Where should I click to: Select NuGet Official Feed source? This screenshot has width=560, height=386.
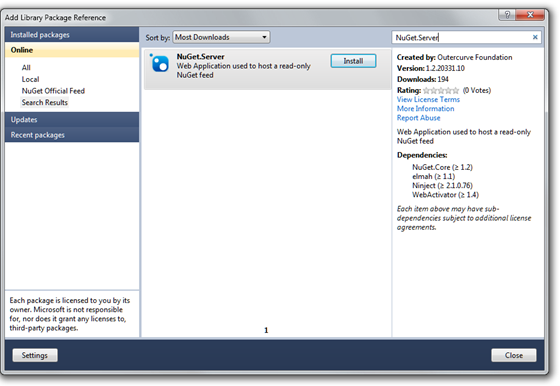point(53,91)
